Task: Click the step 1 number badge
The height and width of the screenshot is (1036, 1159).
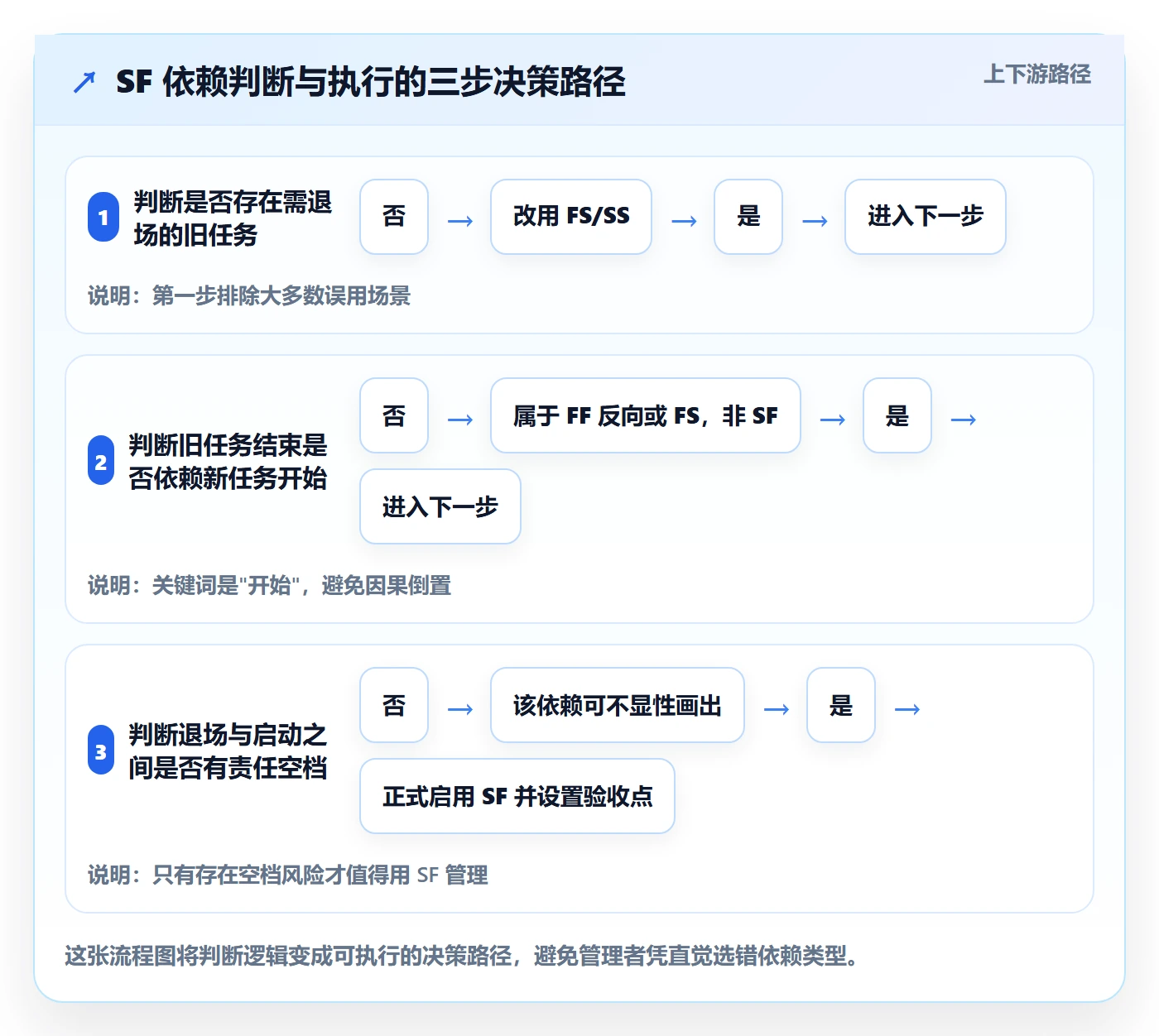Action: [x=103, y=217]
